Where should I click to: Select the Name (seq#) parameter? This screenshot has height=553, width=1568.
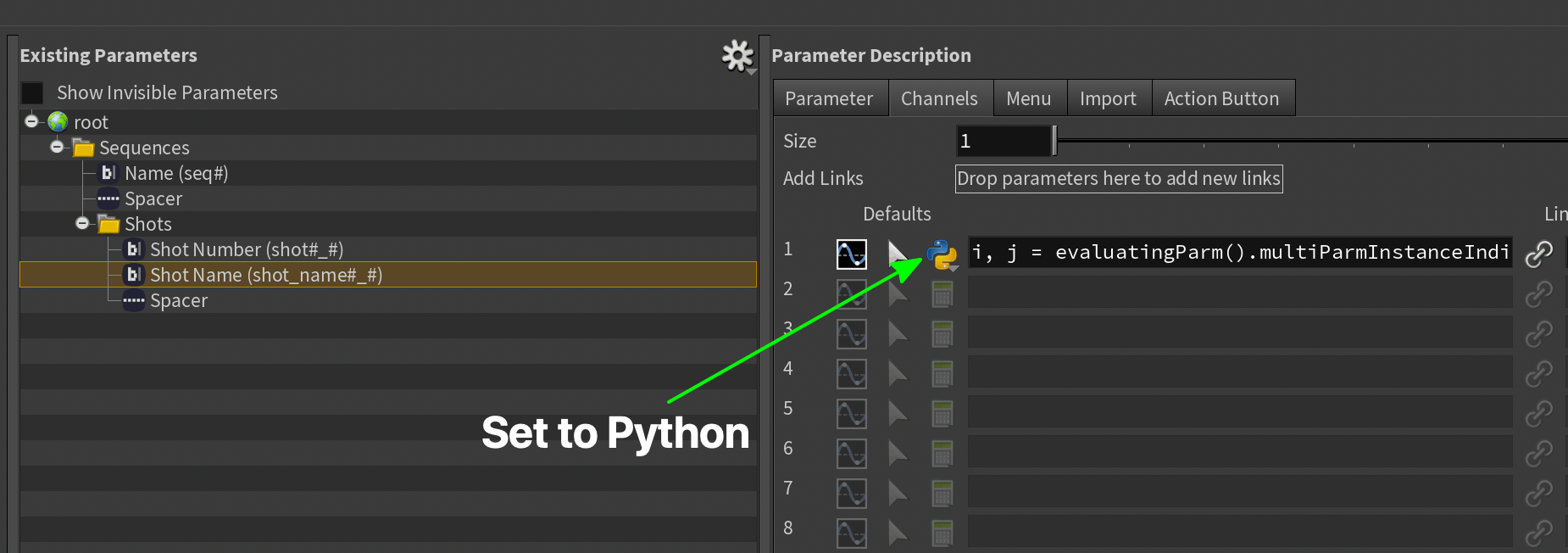coord(176,173)
